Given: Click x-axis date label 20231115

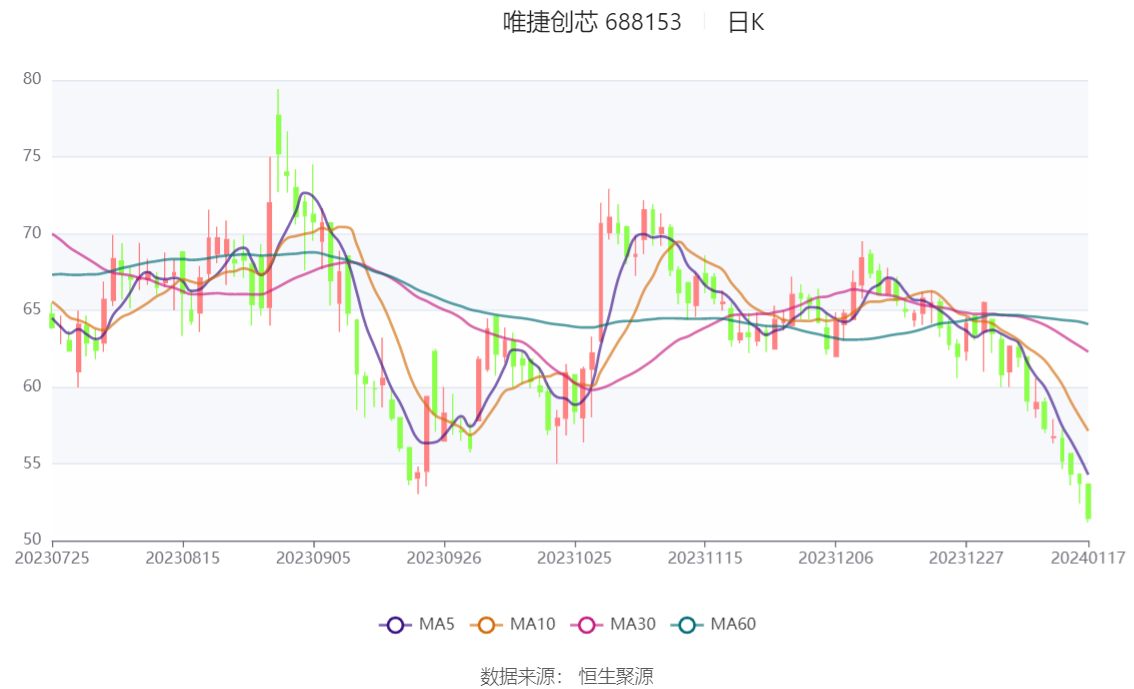Looking at the screenshot, I should click(x=705, y=558).
